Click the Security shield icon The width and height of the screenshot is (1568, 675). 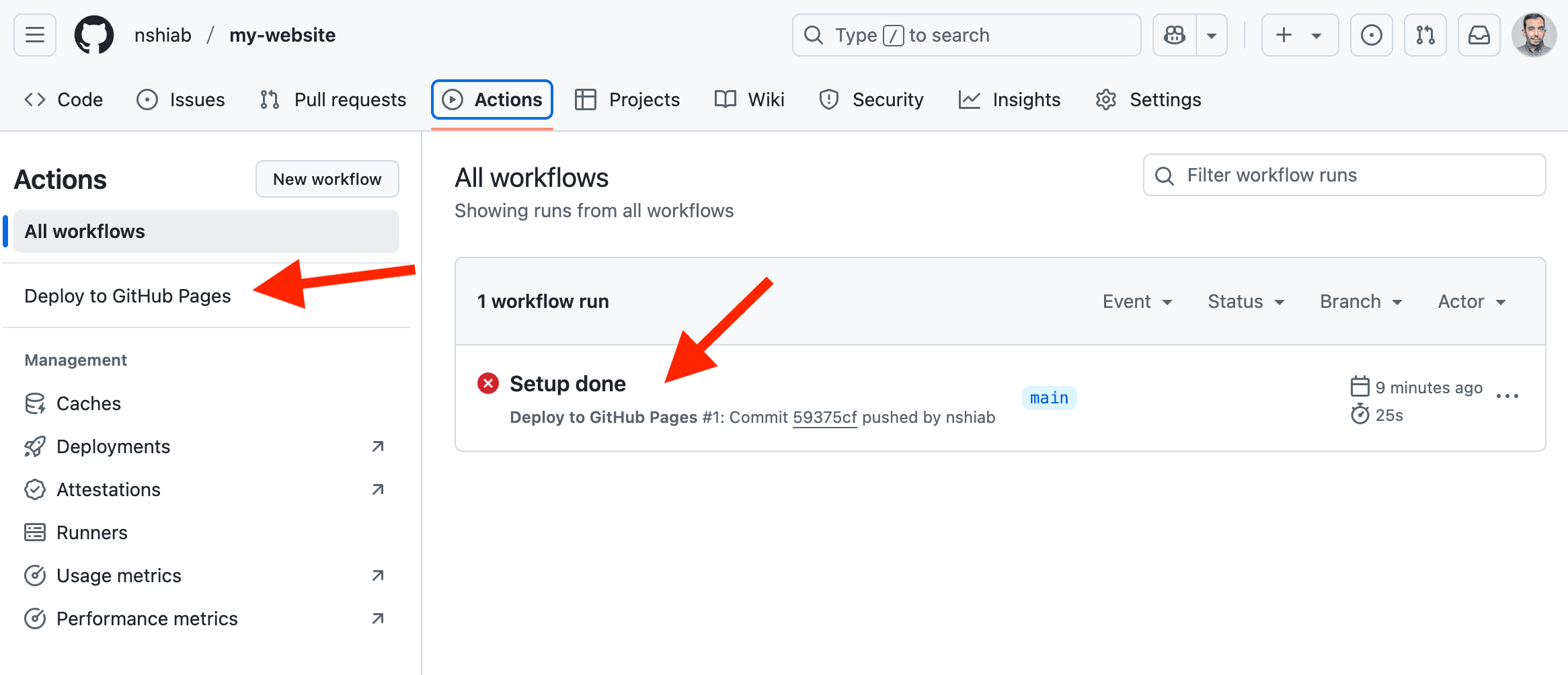click(829, 100)
